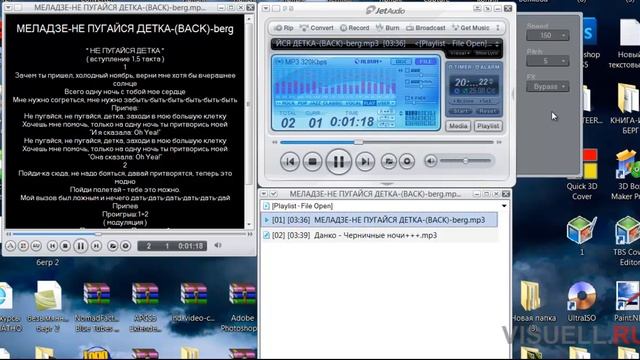The image size is (640, 360).
Task: Start the JetAudio timer
Action: 461,111
